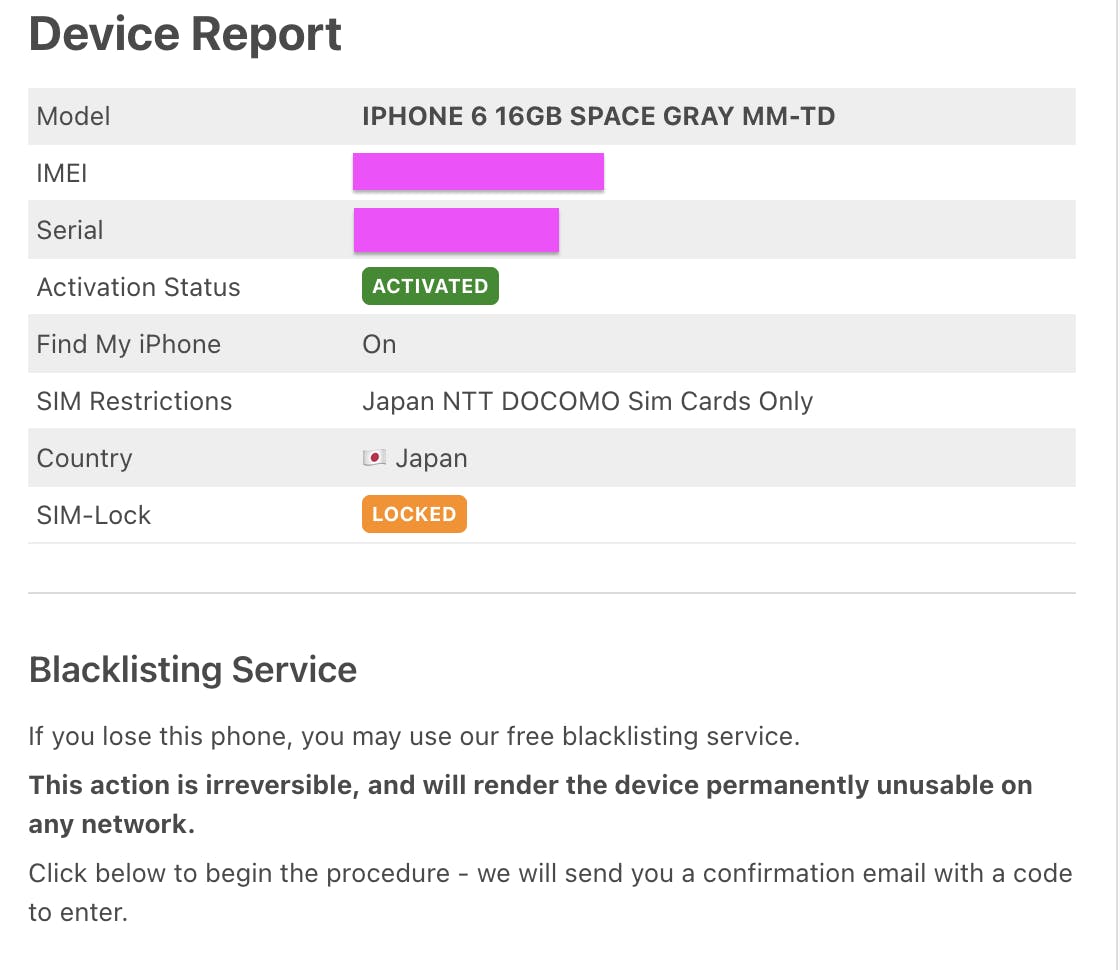1120x970 pixels.
Task: Click the NTT DOCOMO Sim Cards Only text
Action: pos(587,401)
